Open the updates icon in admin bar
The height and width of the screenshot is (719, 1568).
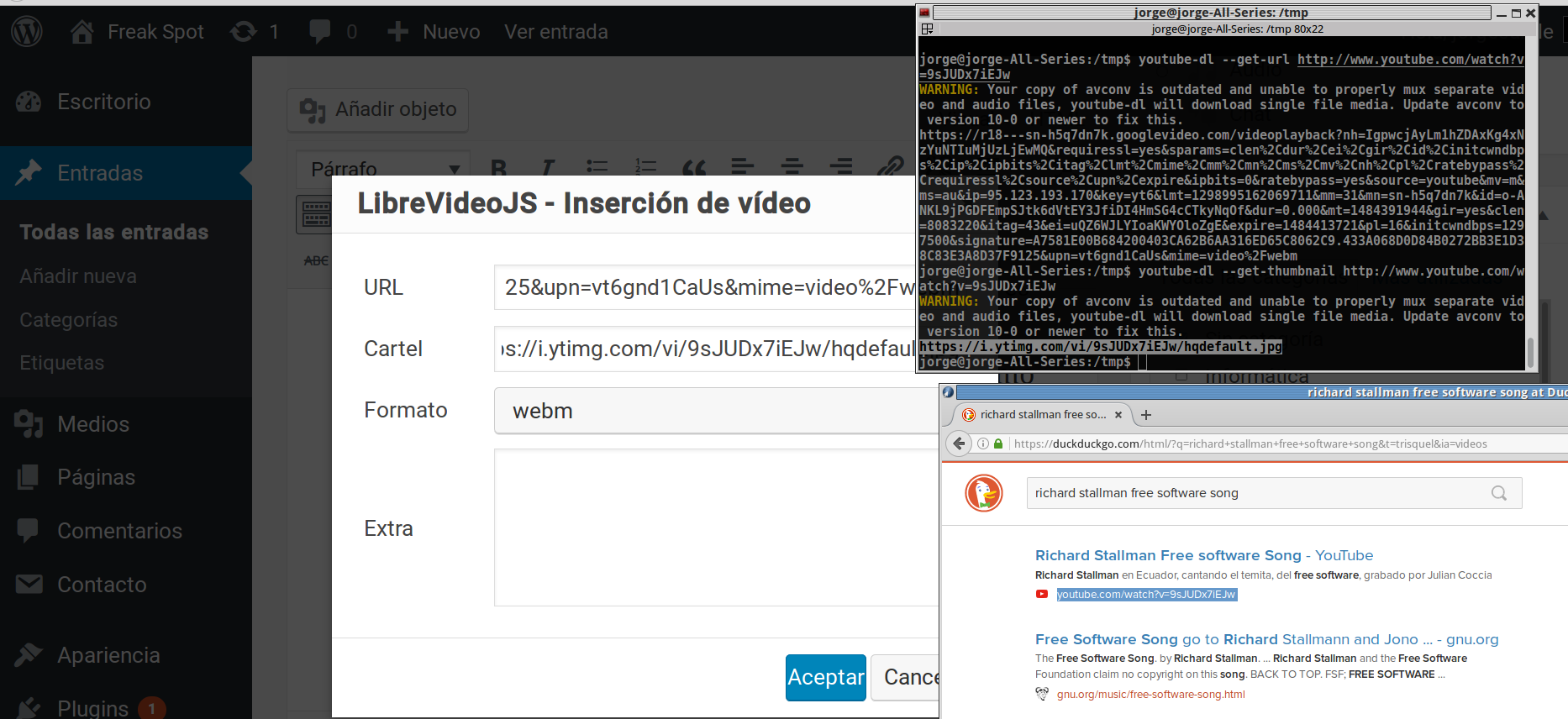click(x=244, y=32)
